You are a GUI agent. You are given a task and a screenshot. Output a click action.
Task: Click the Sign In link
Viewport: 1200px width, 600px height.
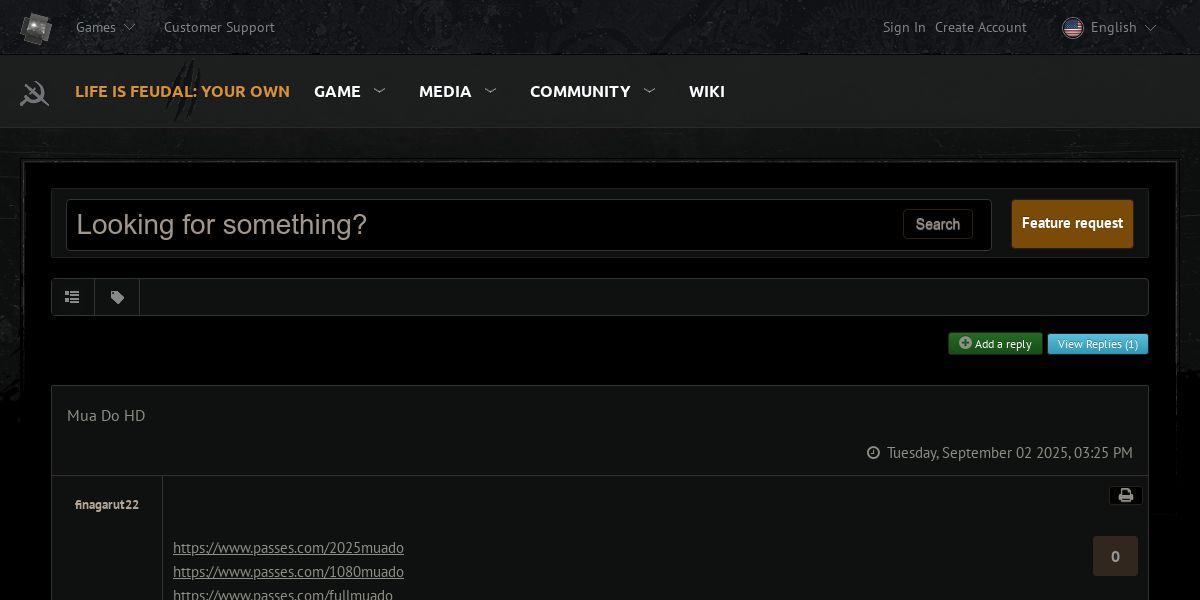(x=904, y=27)
